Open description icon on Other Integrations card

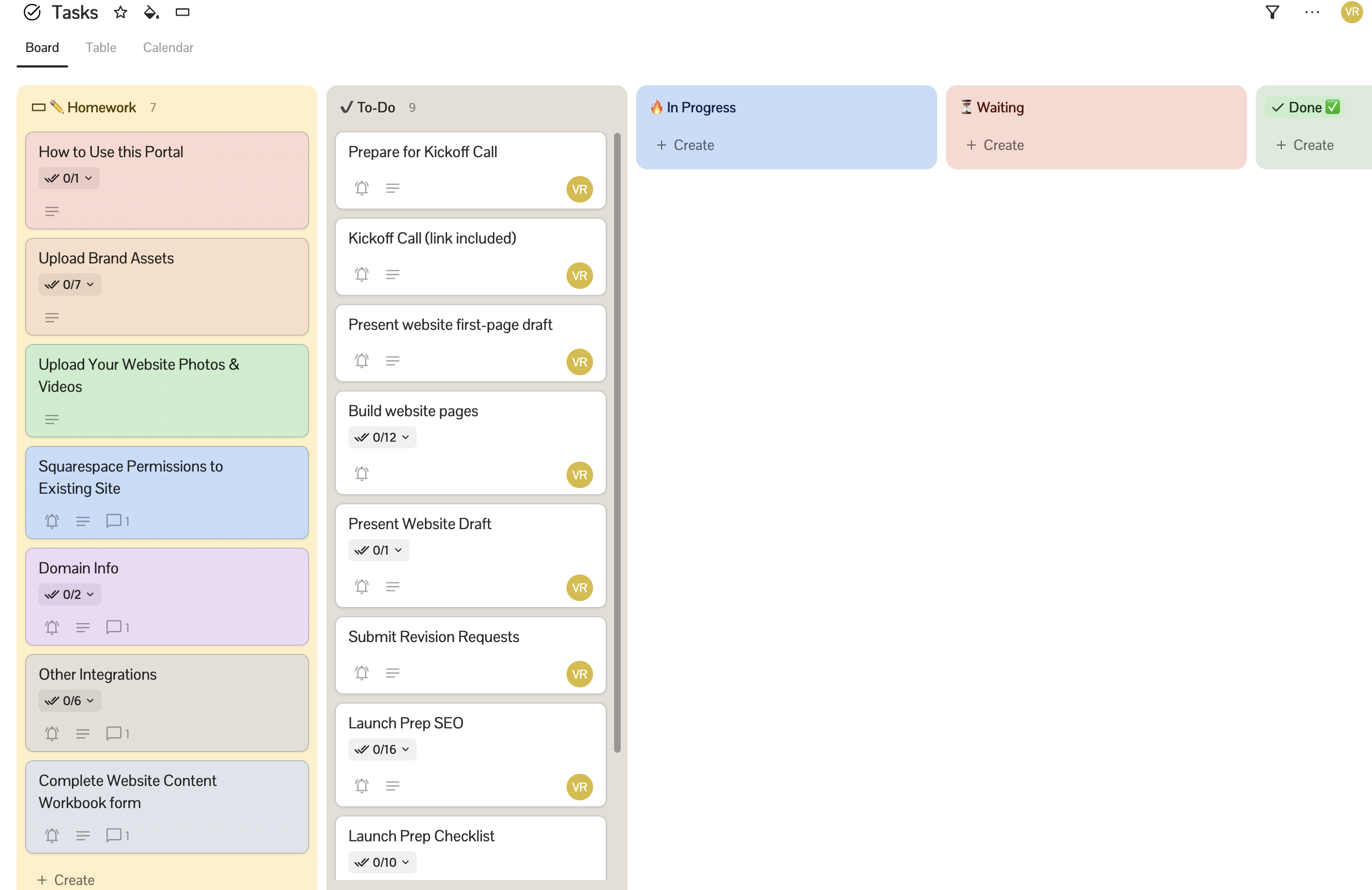[82, 734]
